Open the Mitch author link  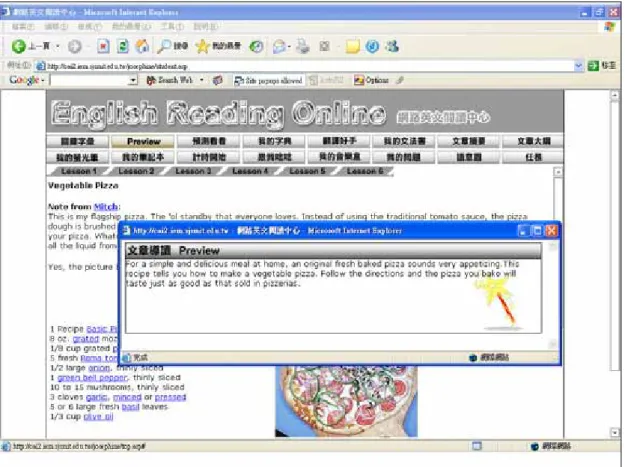click(106, 207)
